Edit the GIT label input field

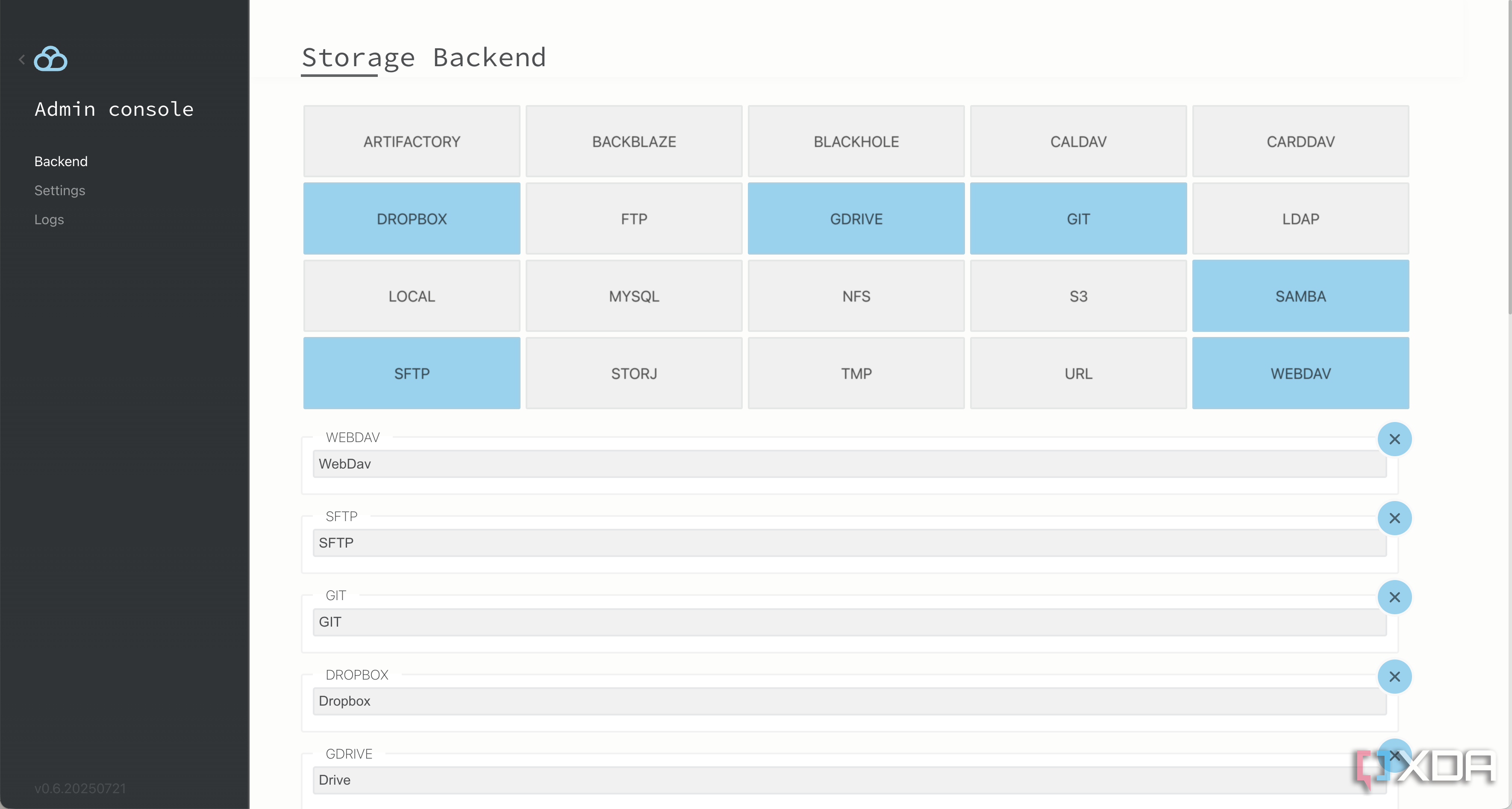[849, 622]
